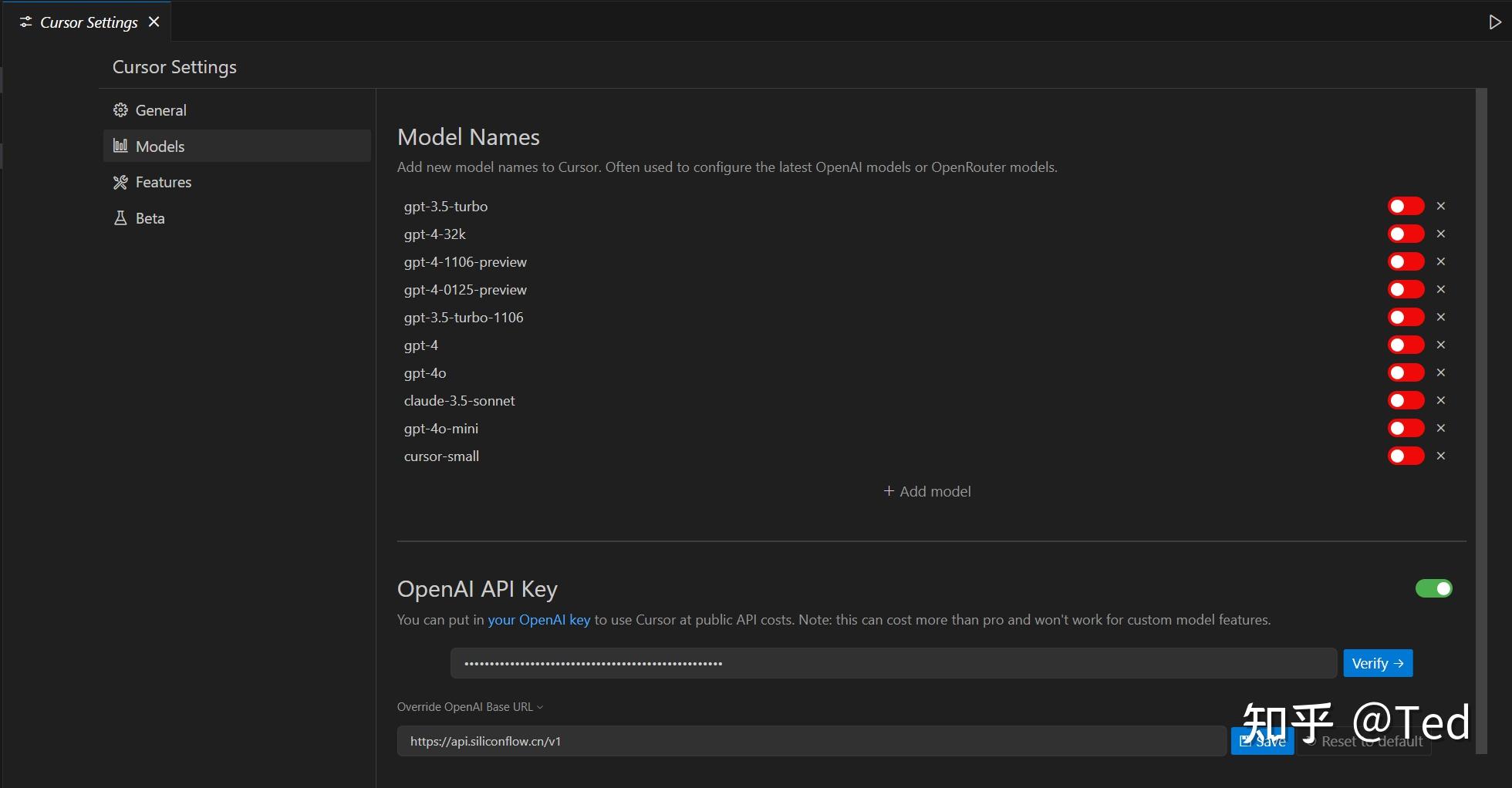Toggle the gpt-4o-mini model switch
Screen dimensions: 1512x788
tap(1406, 428)
